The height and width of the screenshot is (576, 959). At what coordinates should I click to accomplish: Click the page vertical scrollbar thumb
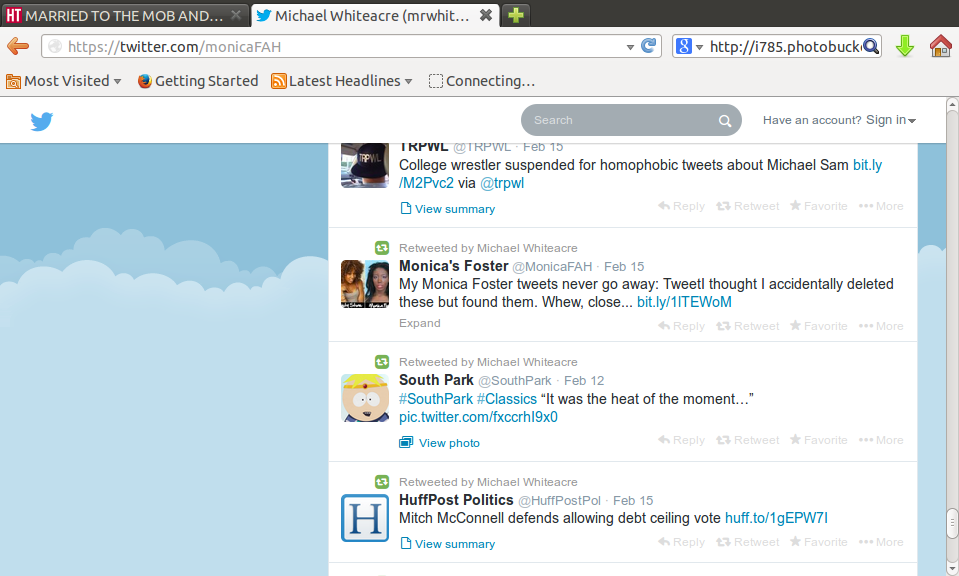pyautogui.click(x=952, y=523)
